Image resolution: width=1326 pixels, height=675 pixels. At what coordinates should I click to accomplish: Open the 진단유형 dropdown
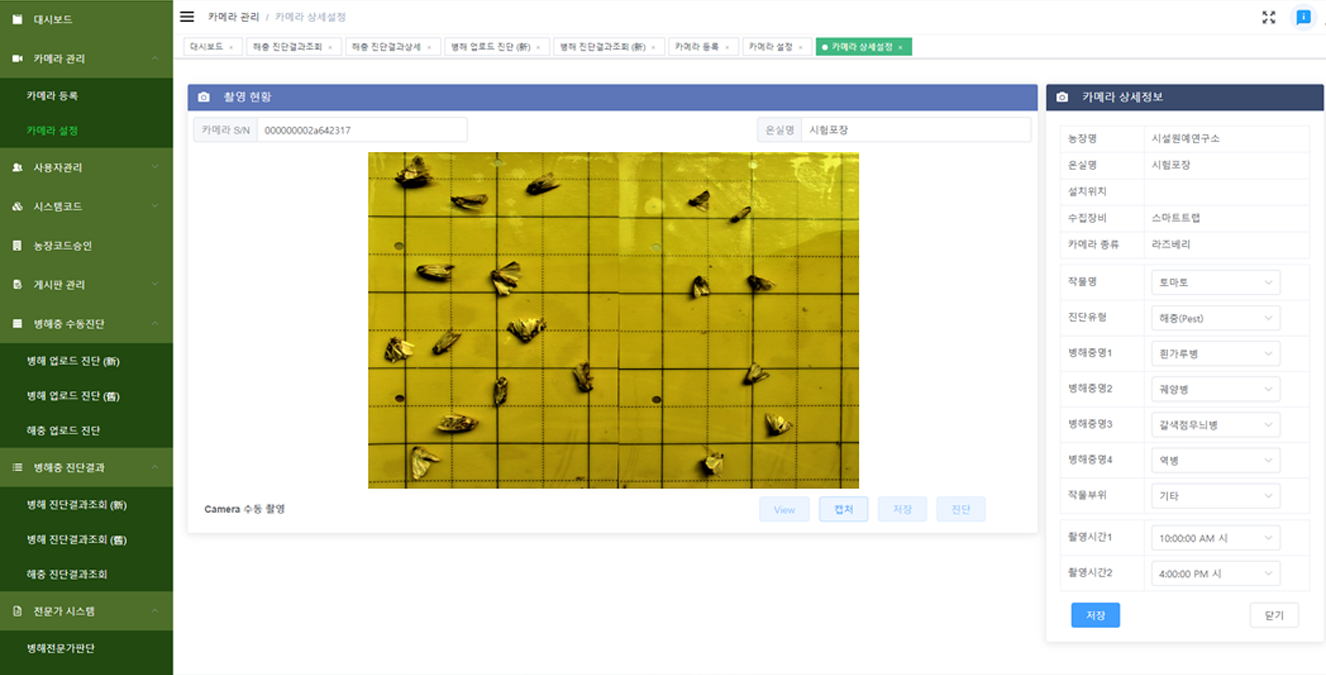click(1215, 319)
